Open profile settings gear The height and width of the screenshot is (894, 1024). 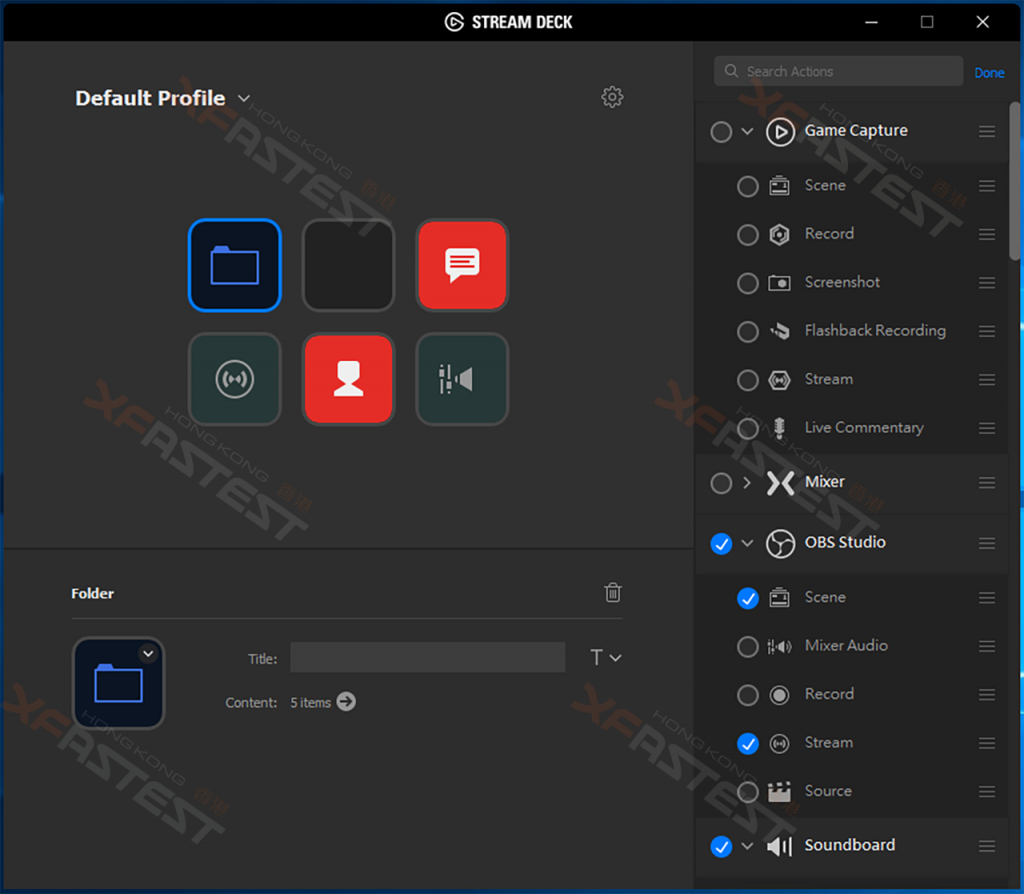click(612, 97)
